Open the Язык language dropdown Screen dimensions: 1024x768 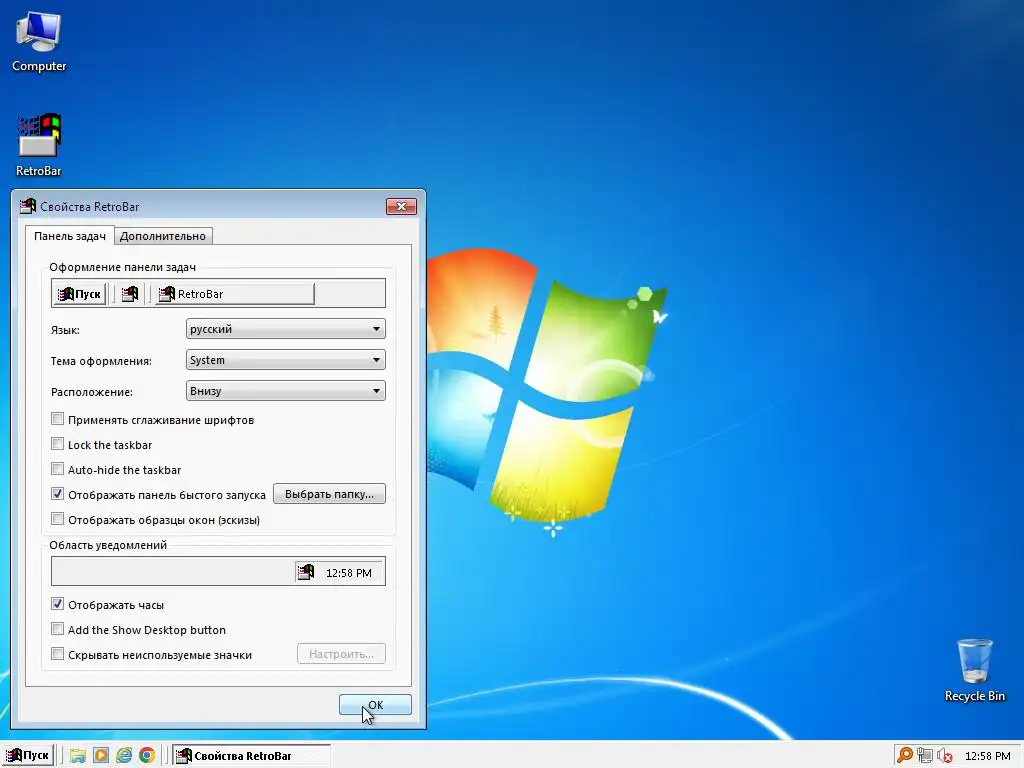pos(285,328)
